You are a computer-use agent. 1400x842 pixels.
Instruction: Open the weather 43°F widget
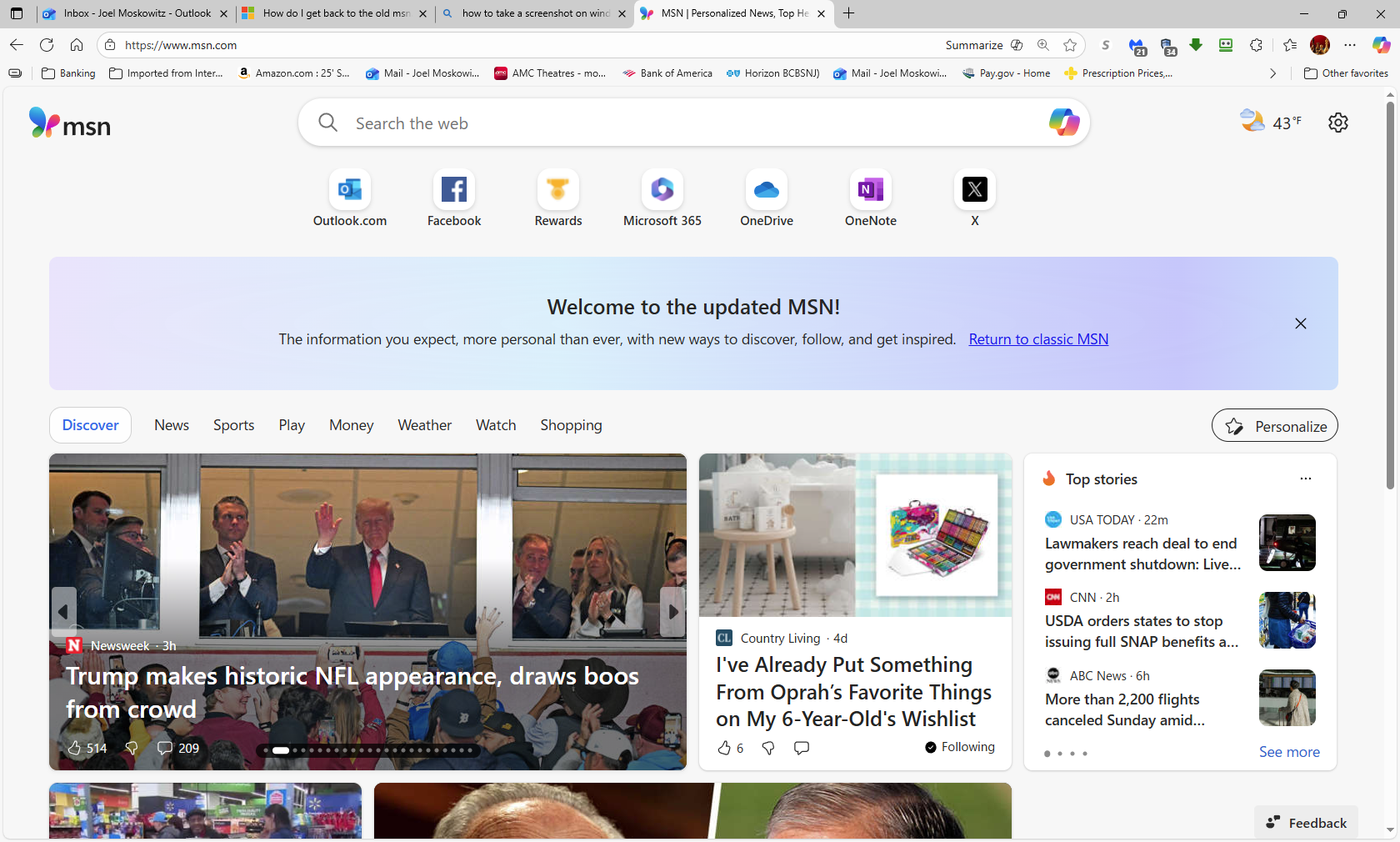tap(1270, 123)
